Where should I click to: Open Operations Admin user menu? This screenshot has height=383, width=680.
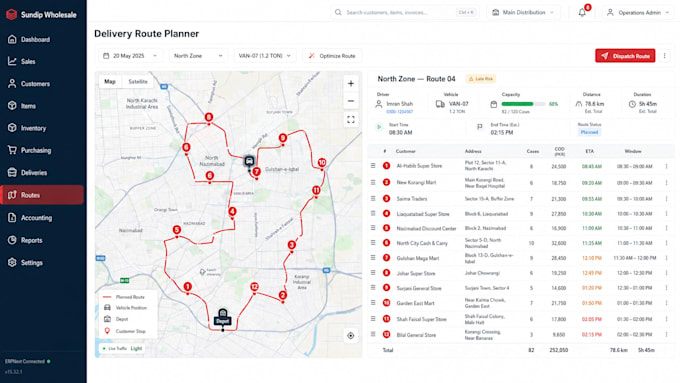coord(638,13)
